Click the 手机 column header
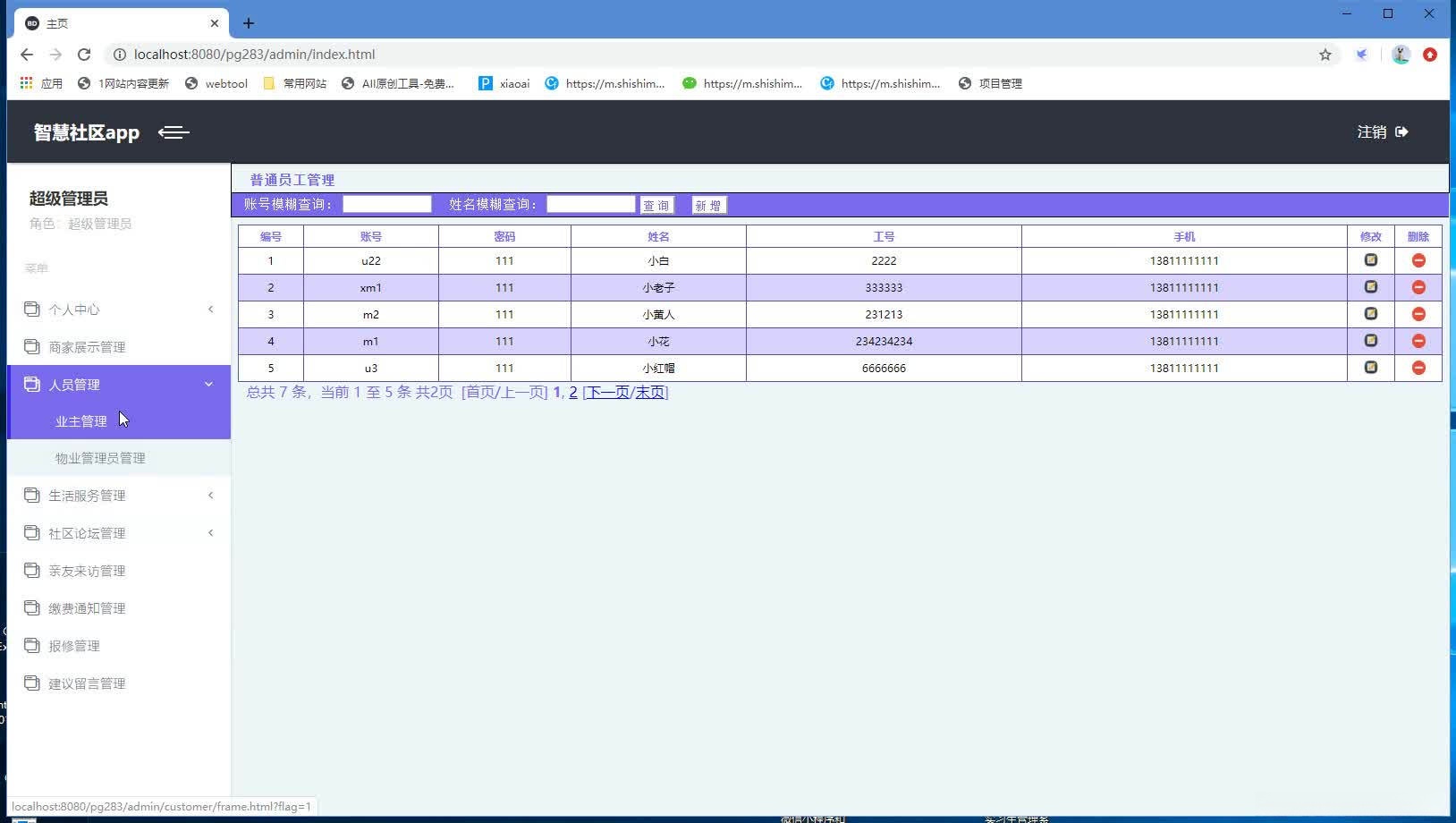 (1184, 236)
